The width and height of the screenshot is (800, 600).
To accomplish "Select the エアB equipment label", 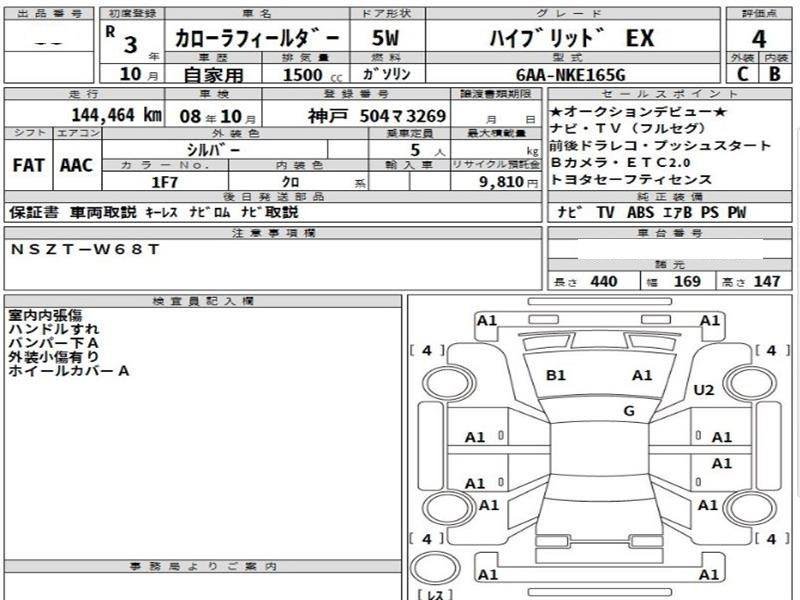I will pos(678,212).
